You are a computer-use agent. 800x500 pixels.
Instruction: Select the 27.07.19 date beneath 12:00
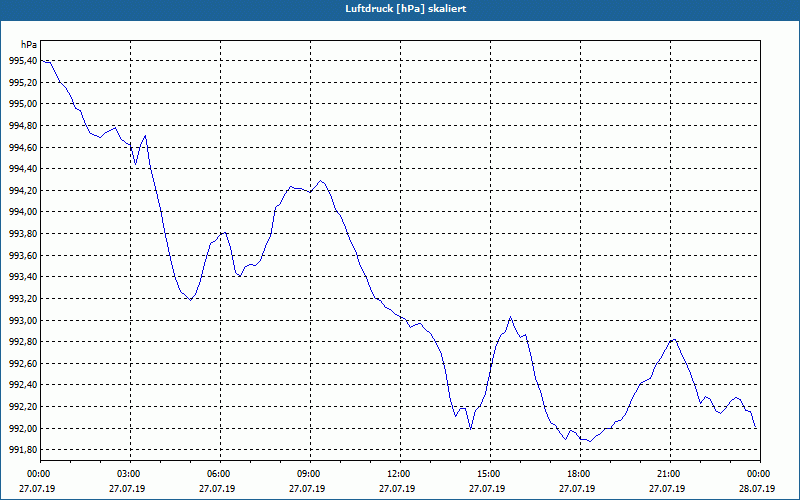(x=397, y=489)
